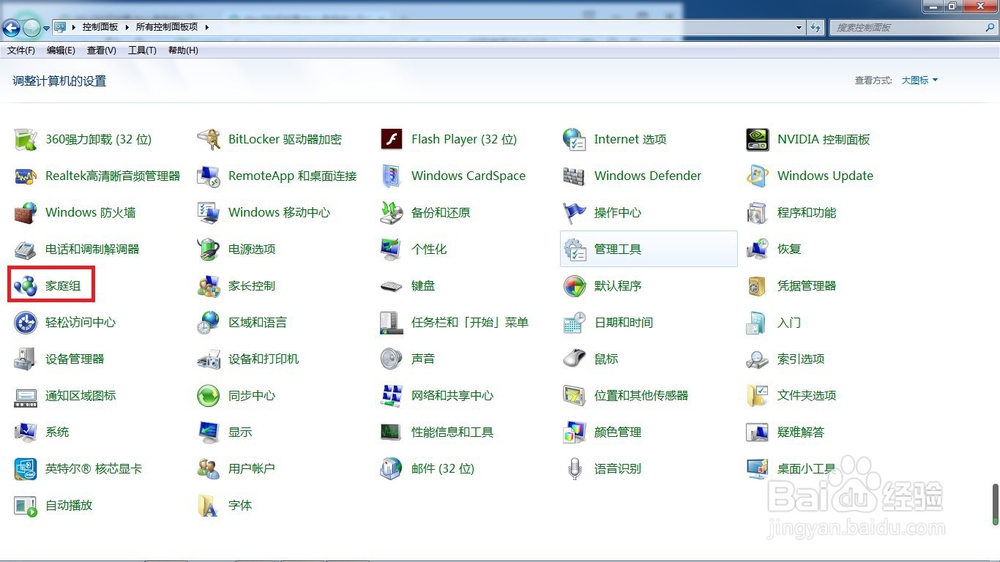Open the 字体 fonts icon
Image resolution: width=1000 pixels, height=562 pixels.
[x=209, y=506]
